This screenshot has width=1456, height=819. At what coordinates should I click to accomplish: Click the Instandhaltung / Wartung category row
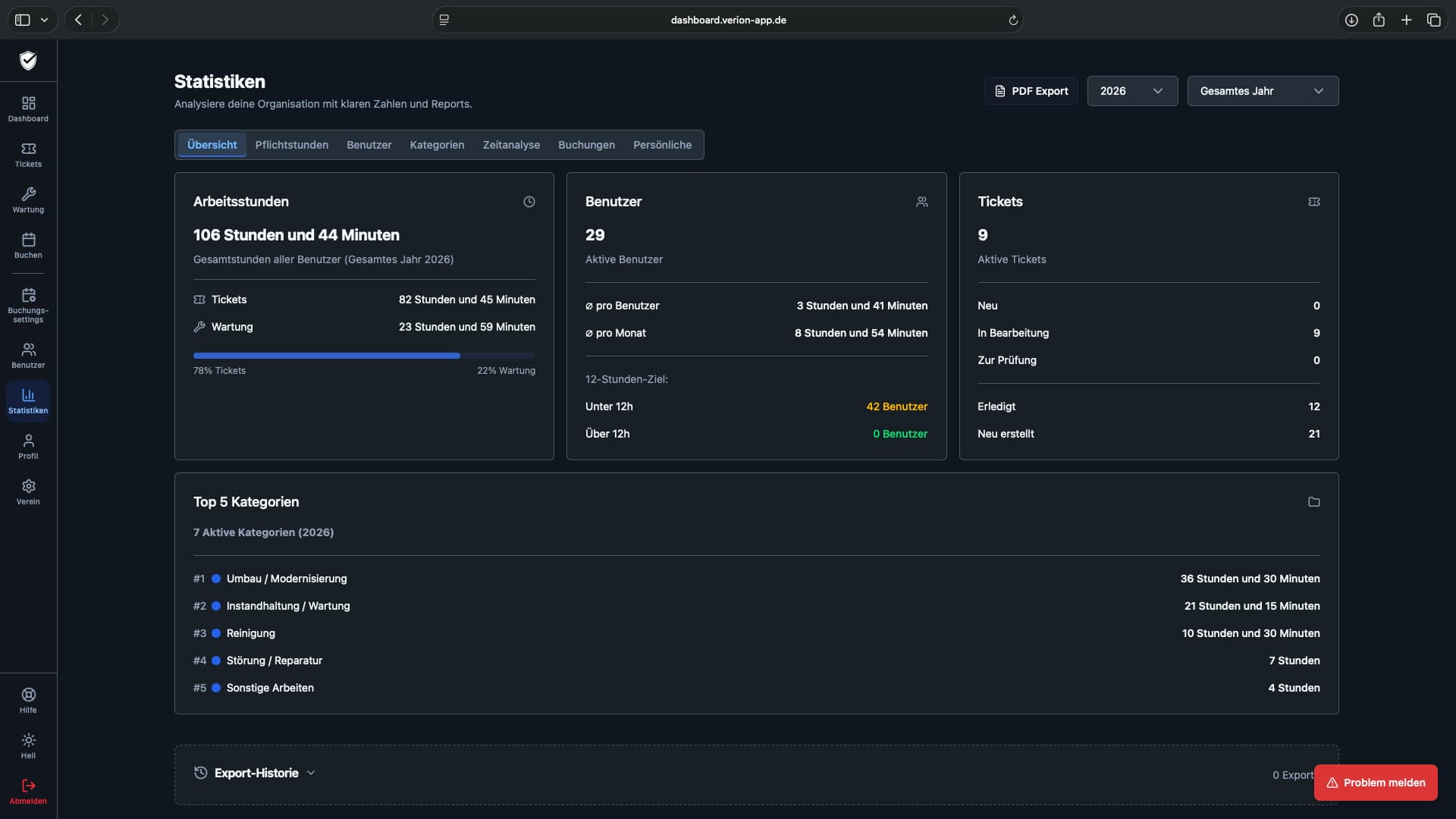pos(756,606)
